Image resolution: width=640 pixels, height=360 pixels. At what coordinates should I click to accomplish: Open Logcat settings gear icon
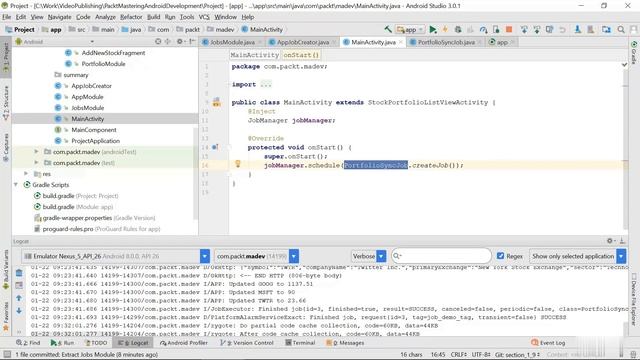[x=609, y=241]
